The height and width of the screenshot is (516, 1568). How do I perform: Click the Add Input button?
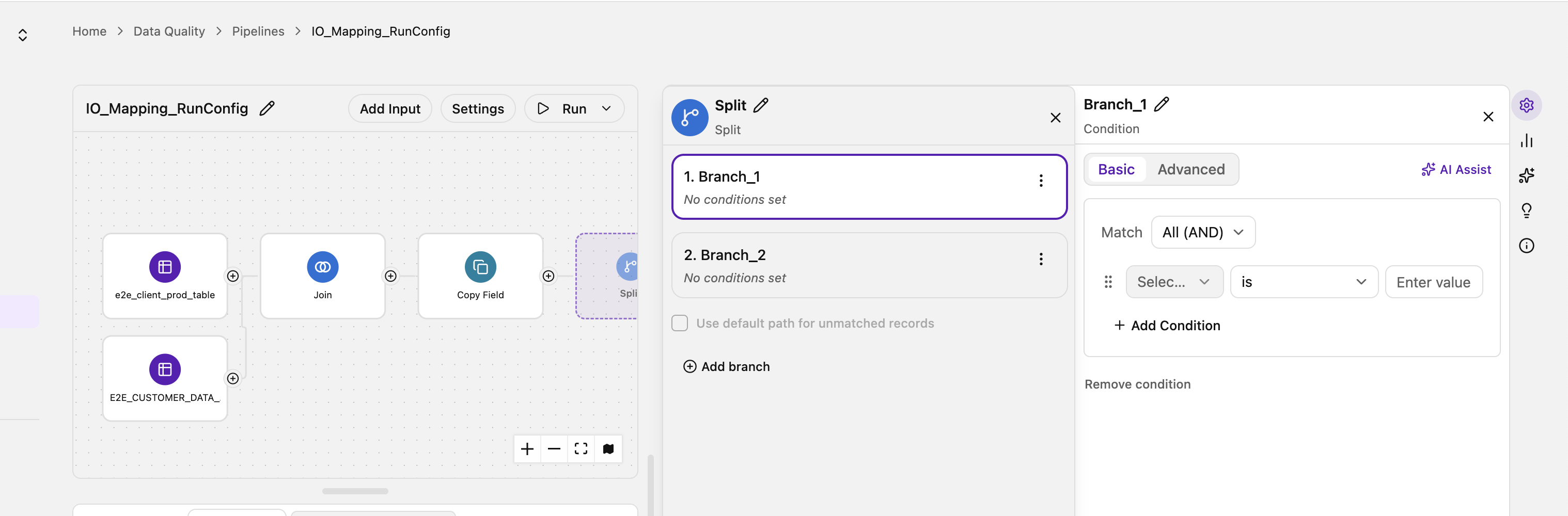pyautogui.click(x=389, y=108)
